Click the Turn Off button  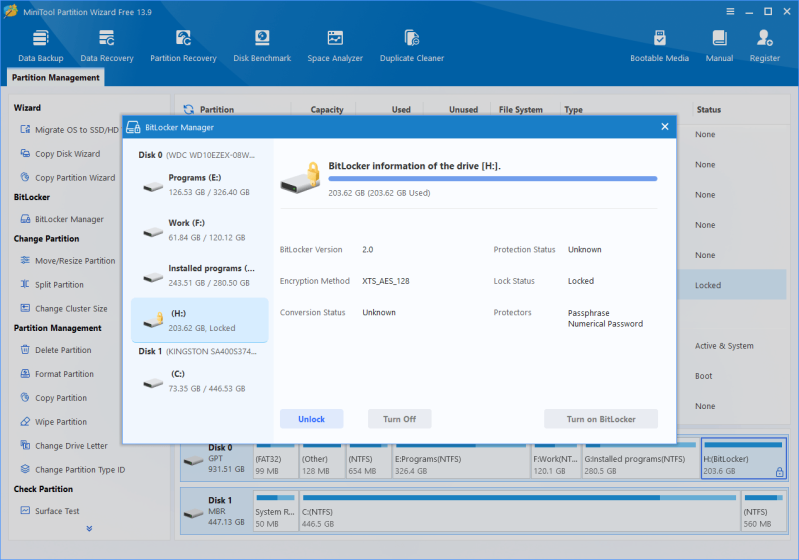coord(400,419)
